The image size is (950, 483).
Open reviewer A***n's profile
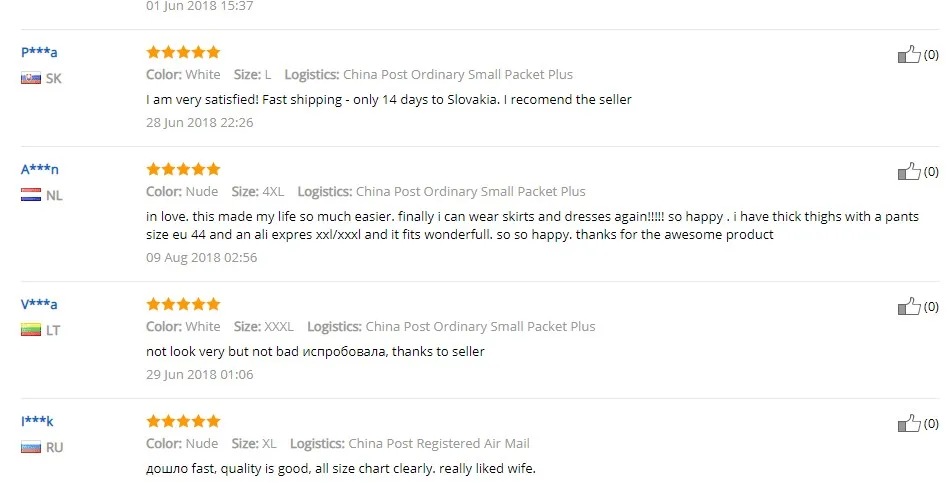click(40, 169)
